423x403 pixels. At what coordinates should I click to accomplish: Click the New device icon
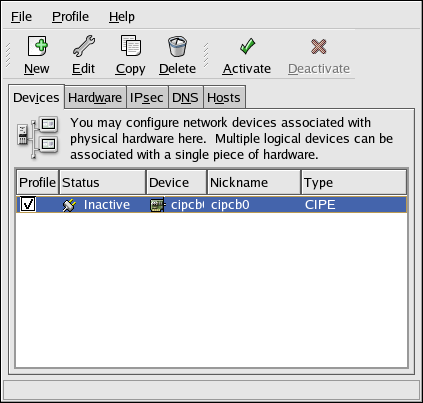point(37,46)
